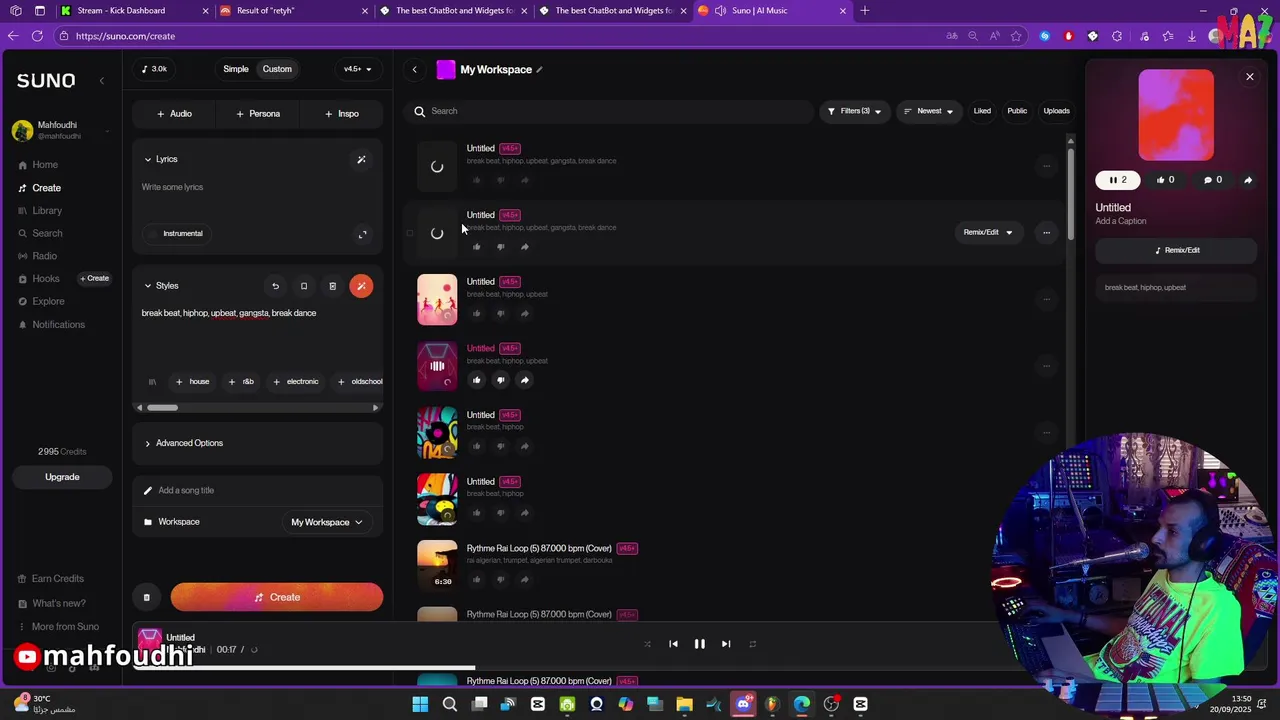Dislike the currently playing Untitled song

(500, 380)
